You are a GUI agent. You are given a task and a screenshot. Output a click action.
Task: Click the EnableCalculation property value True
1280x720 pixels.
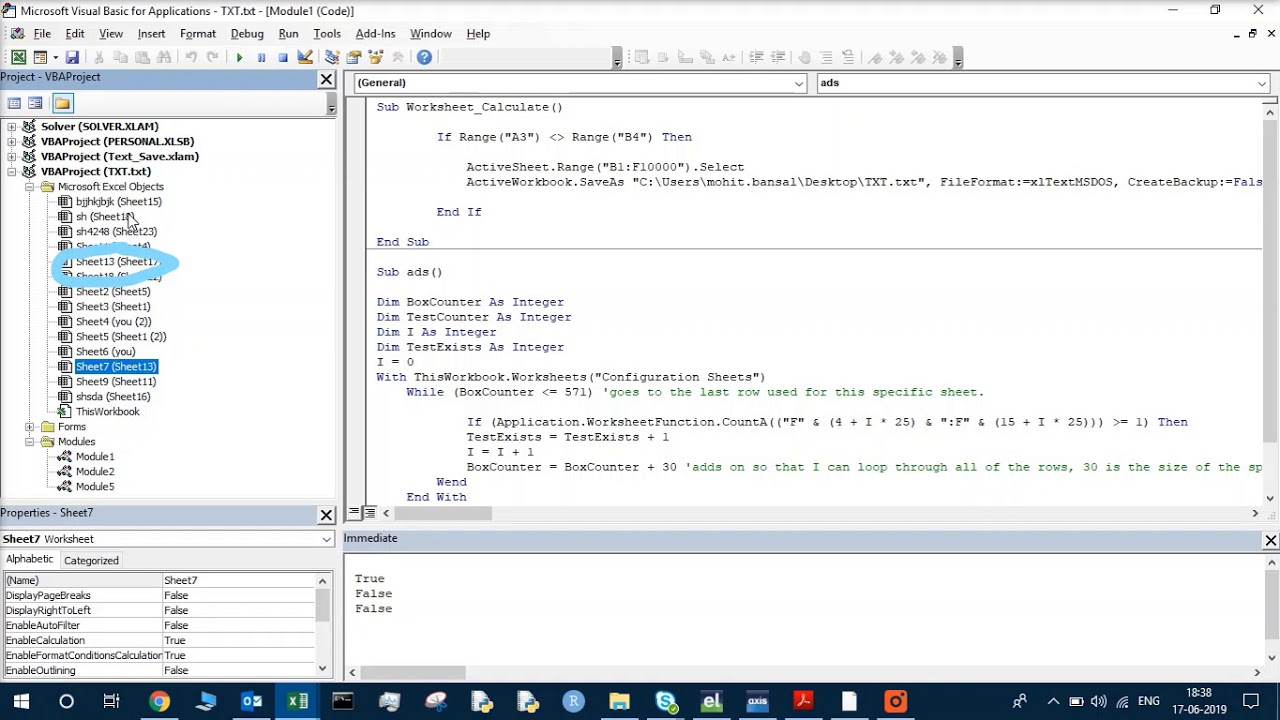pos(238,640)
